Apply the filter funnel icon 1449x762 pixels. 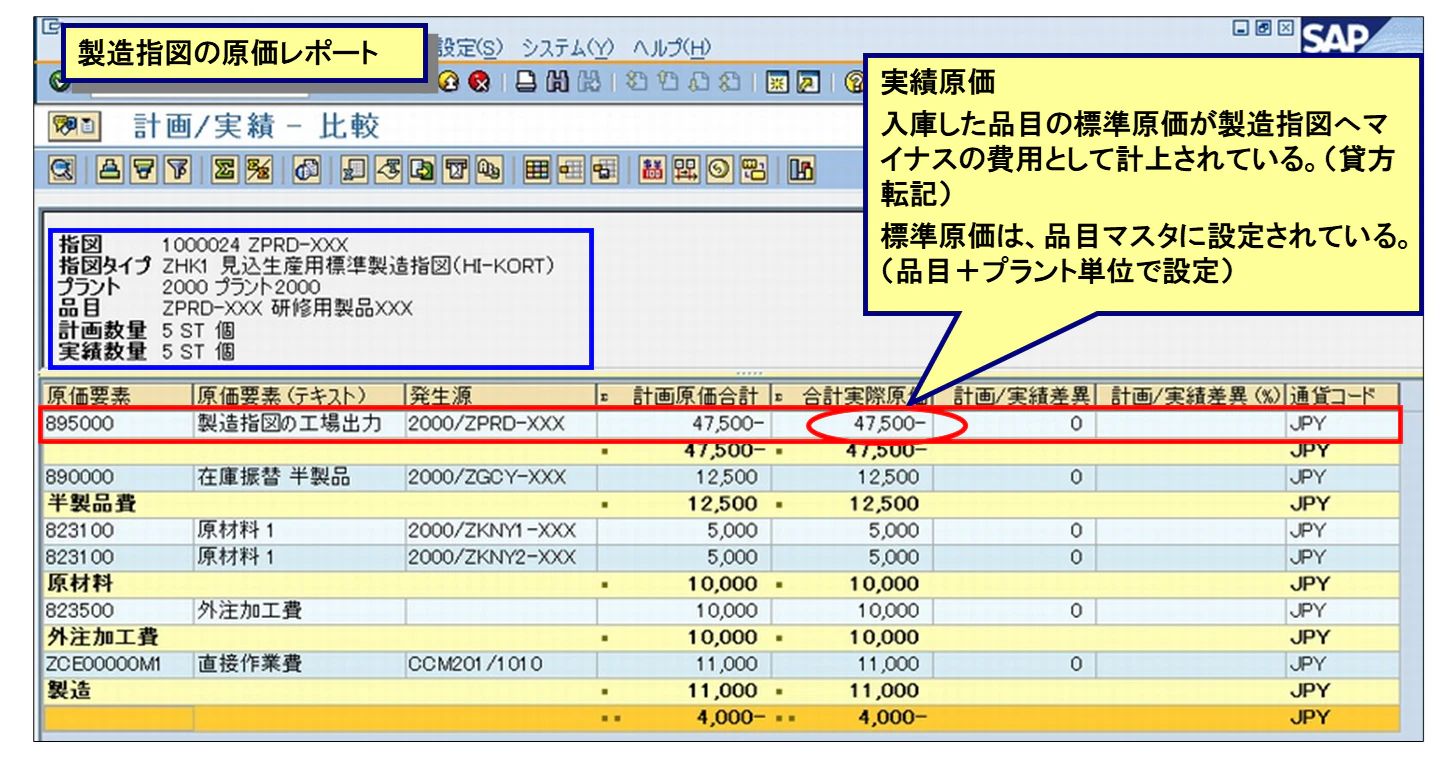click(178, 175)
